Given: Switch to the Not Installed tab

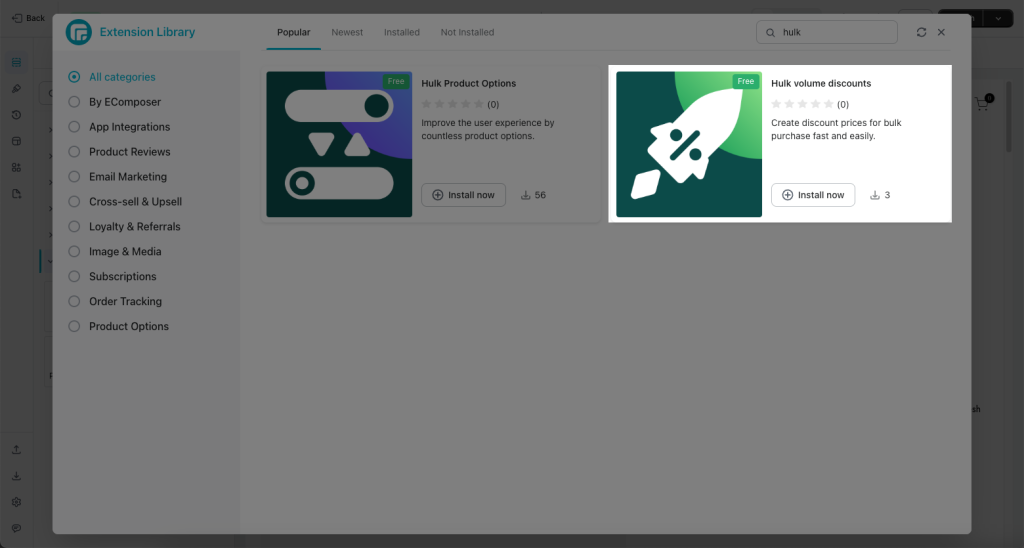Looking at the screenshot, I should tap(467, 32).
